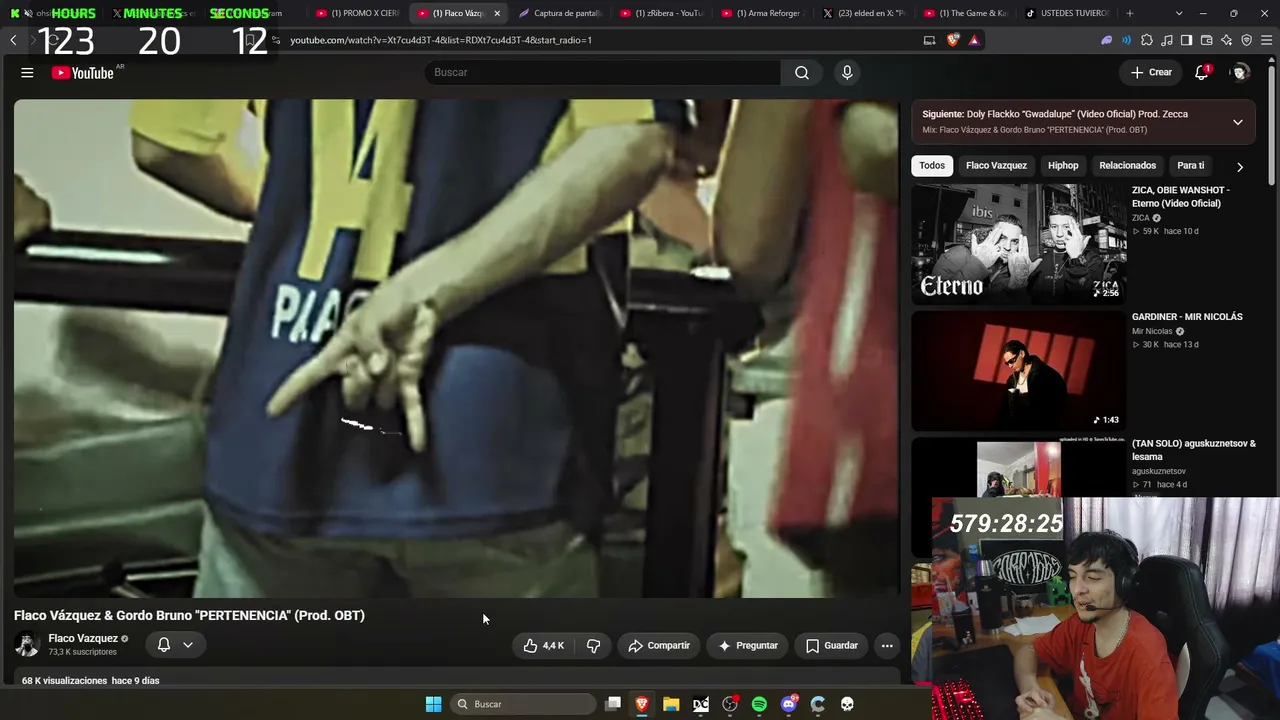Open Discord from the taskbar
This screenshot has width=1280, height=720.
click(x=789, y=704)
